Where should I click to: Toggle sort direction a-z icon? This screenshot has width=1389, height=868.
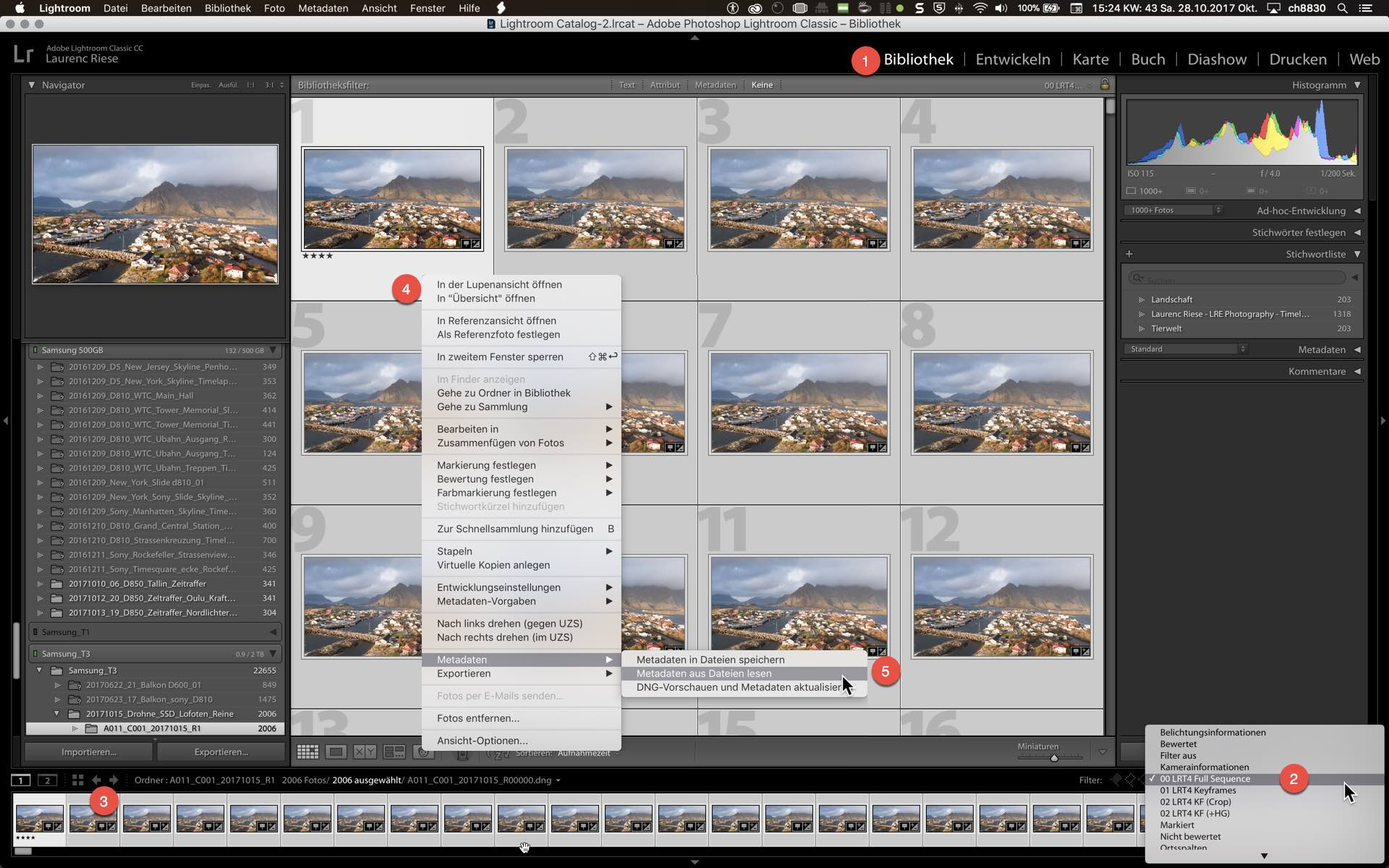coord(498,753)
